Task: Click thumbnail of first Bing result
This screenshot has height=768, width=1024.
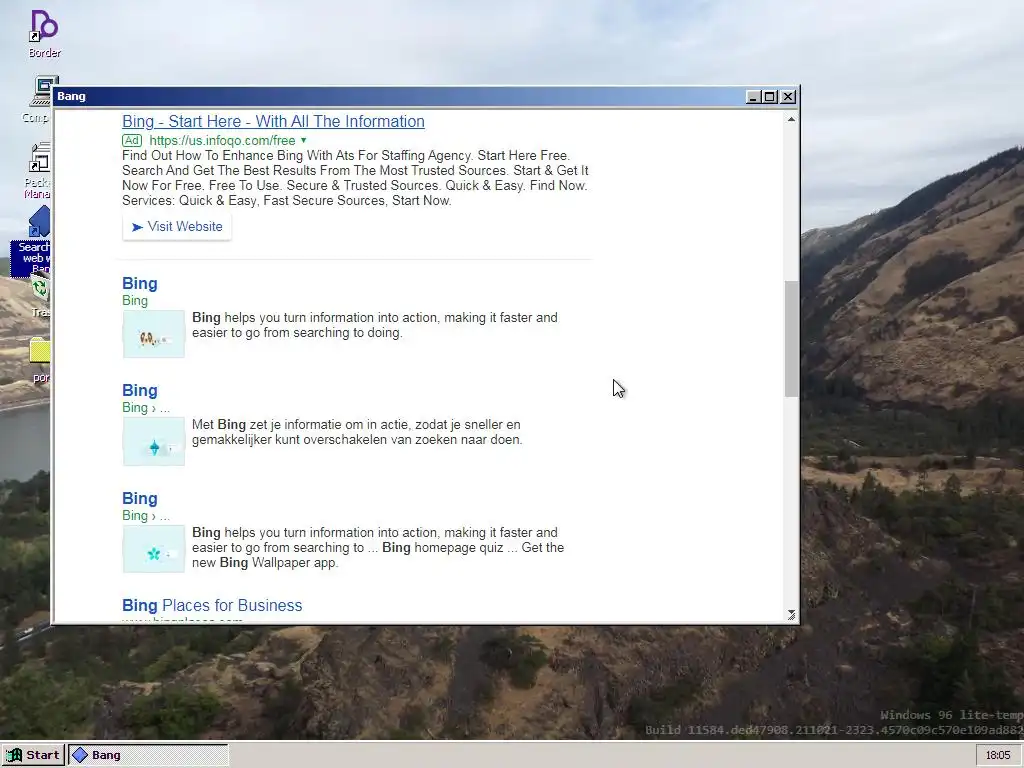Action: pos(154,334)
